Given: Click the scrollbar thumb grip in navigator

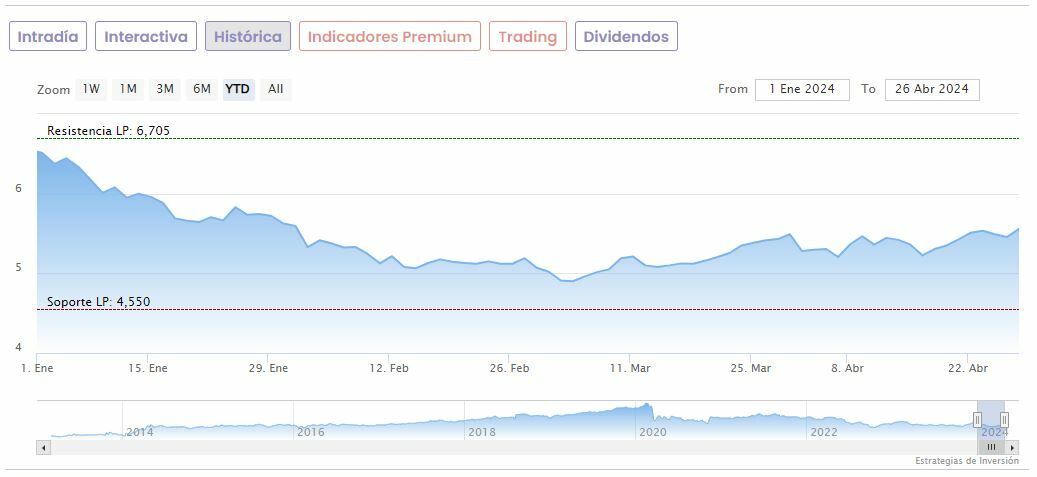Looking at the screenshot, I should [992, 447].
